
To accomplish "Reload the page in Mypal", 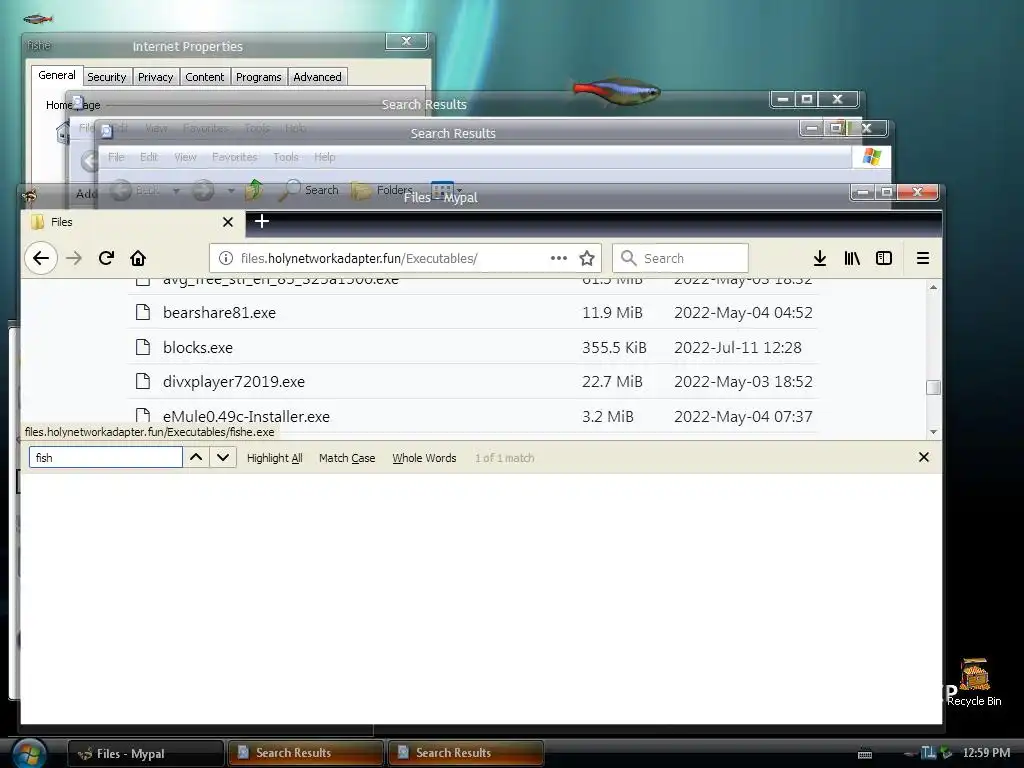I will tap(106, 258).
